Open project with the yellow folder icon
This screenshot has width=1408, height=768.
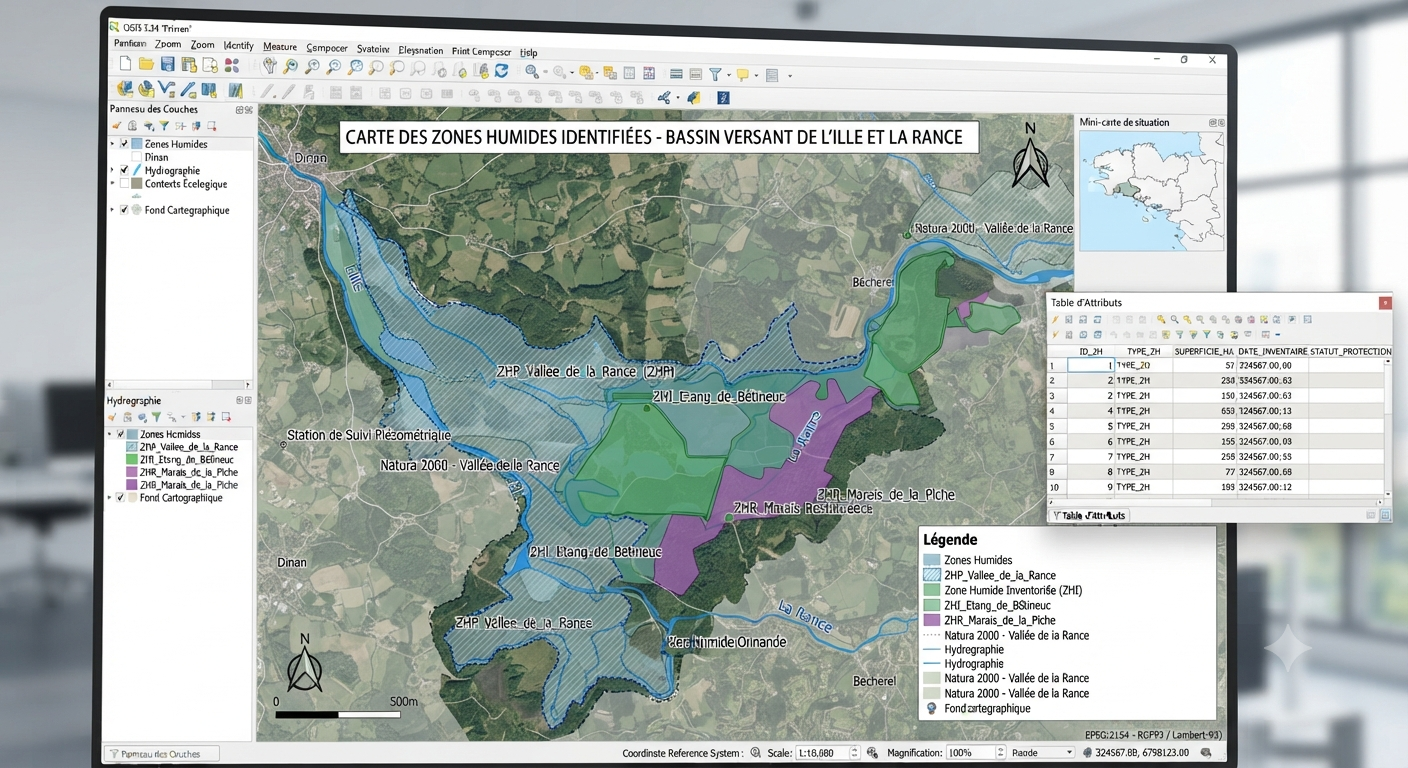146,66
